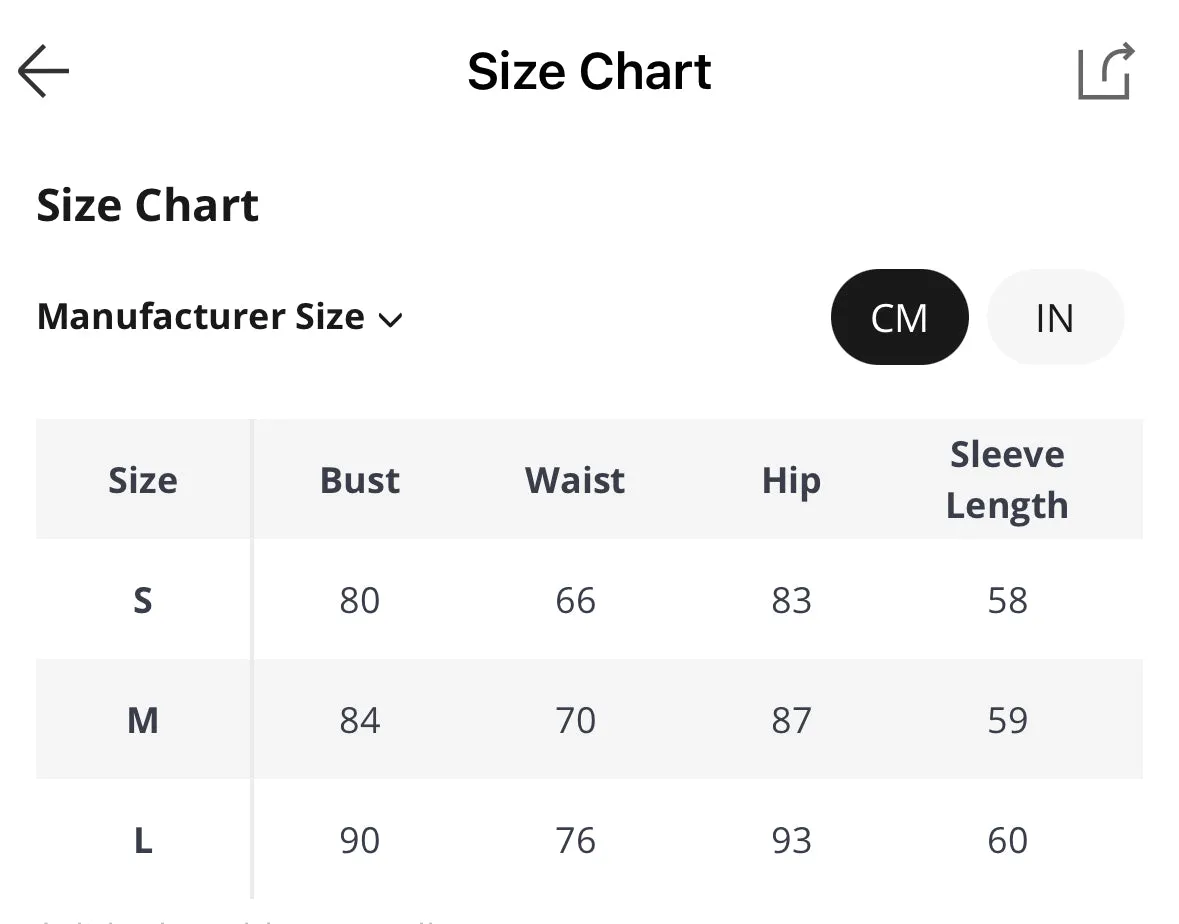Select the Bust column header
1179x924 pixels.
coord(359,480)
